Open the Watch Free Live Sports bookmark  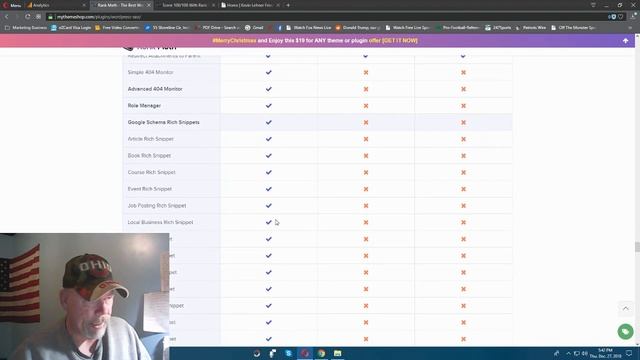pyautogui.click(x=408, y=28)
